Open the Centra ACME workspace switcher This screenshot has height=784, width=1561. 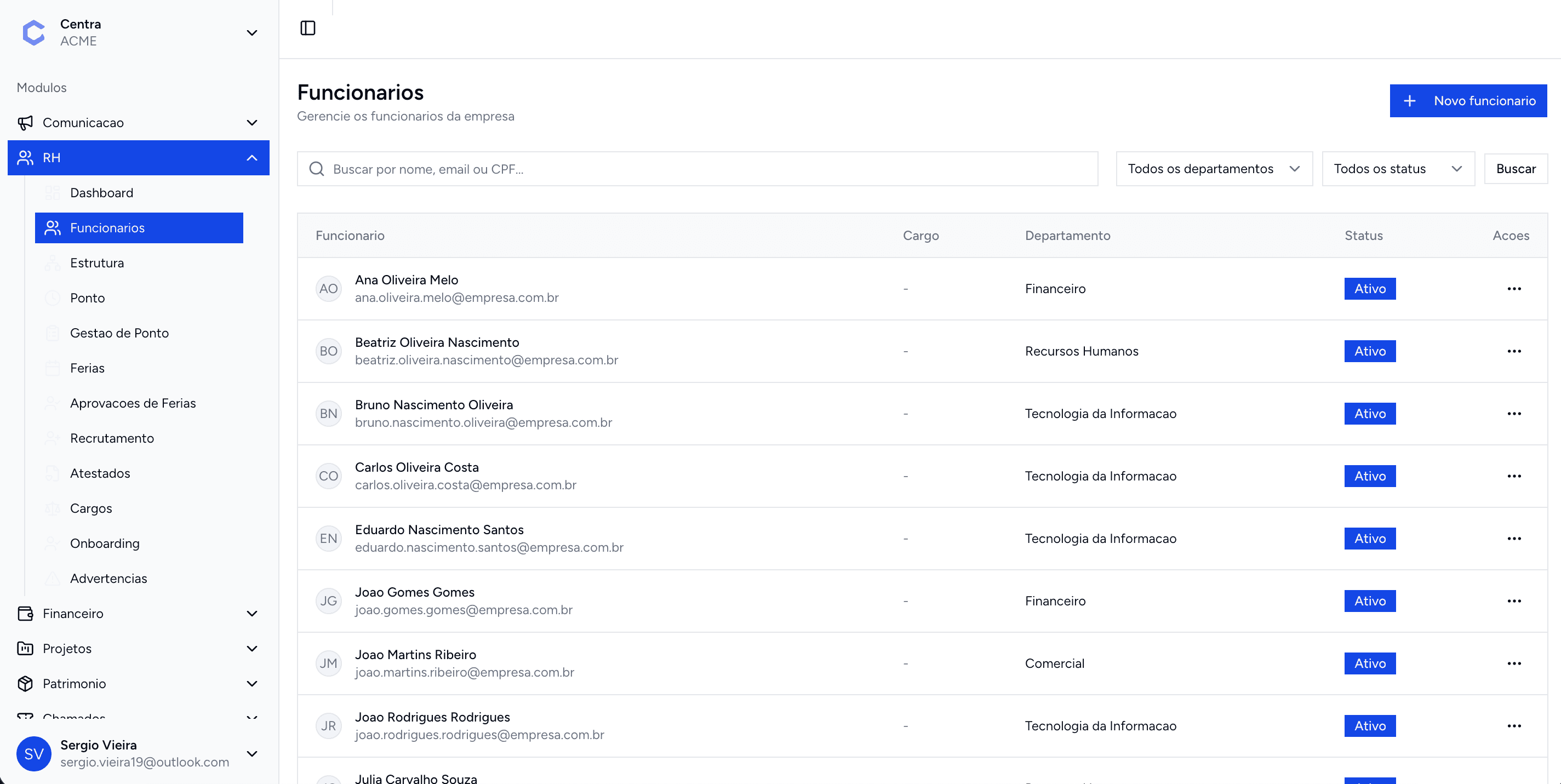(x=252, y=33)
